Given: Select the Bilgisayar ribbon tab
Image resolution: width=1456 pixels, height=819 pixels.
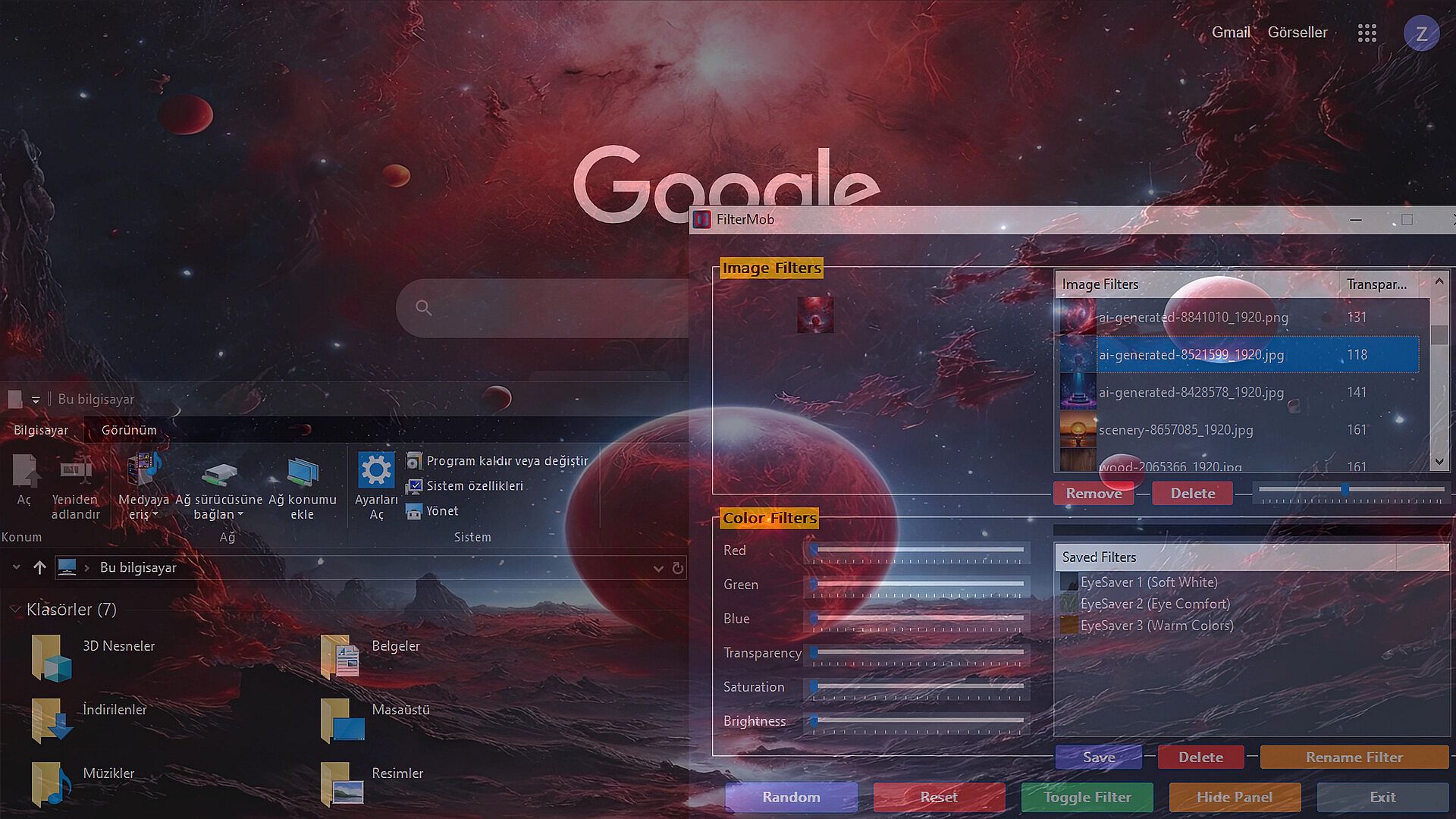Looking at the screenshot, I should pyautogui.click(x=41, y=430).
